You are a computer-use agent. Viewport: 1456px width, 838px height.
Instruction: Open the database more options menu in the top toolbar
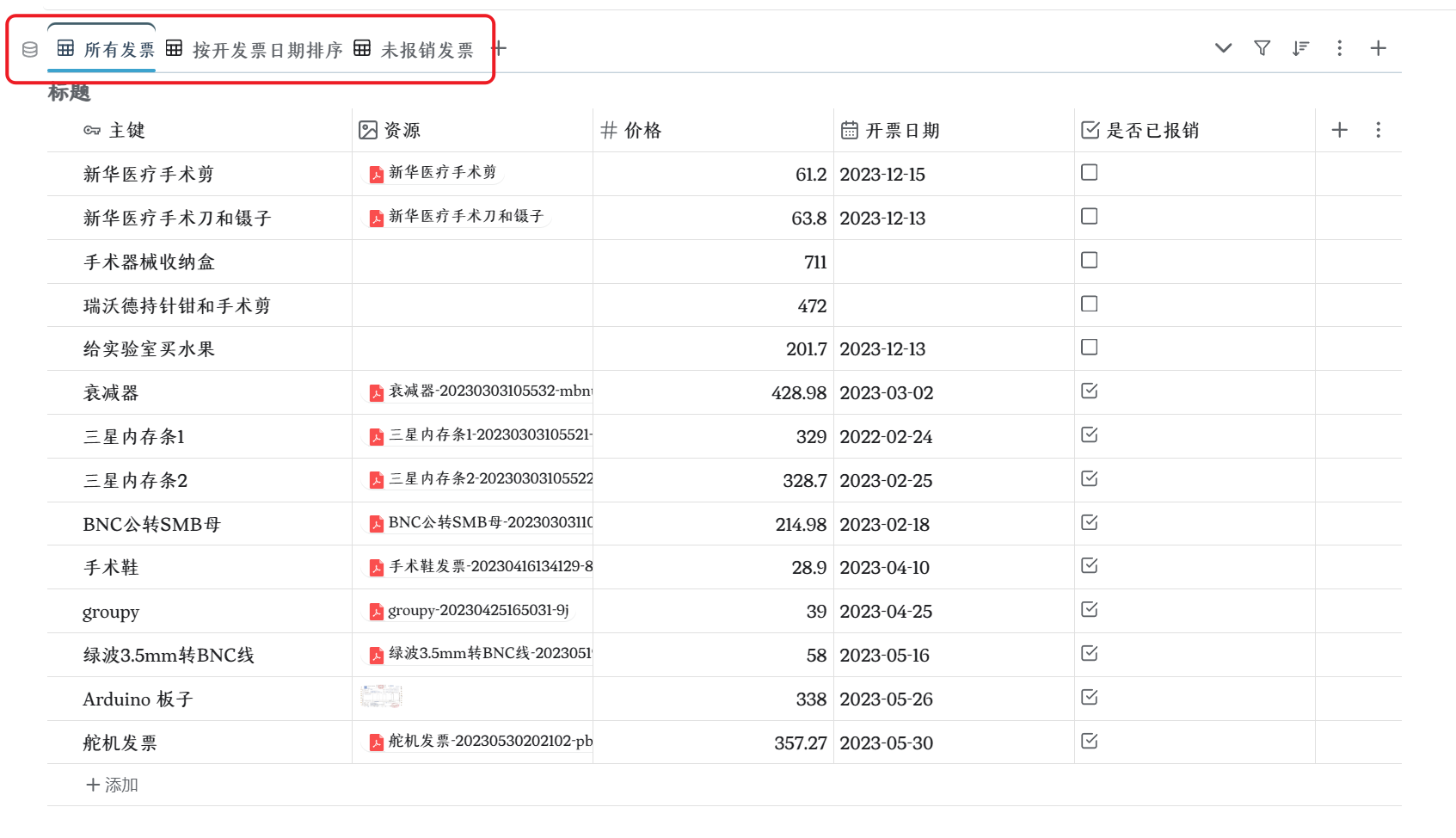(1339, 48)
